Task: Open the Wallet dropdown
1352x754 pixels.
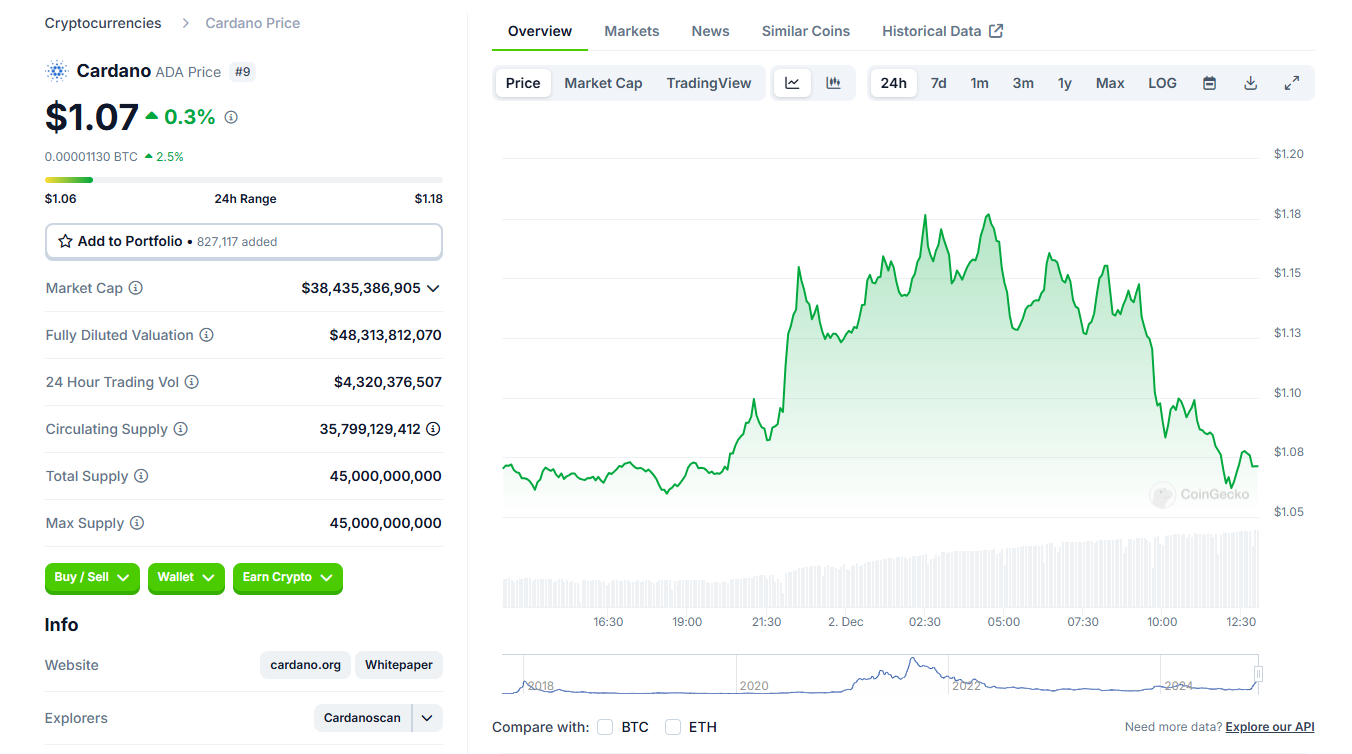Action: [x=186, y=578]
